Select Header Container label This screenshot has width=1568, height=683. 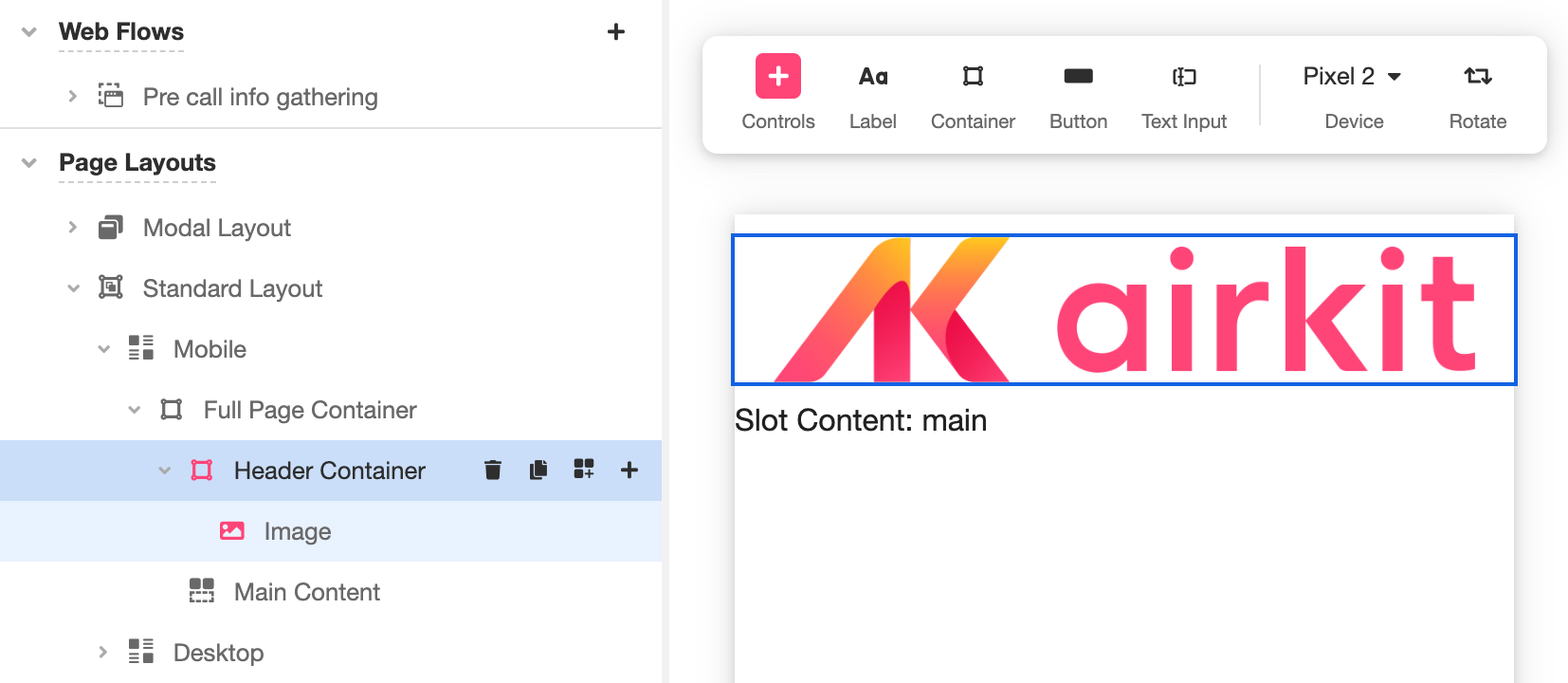pyautogui.click(x=329, y=471)
